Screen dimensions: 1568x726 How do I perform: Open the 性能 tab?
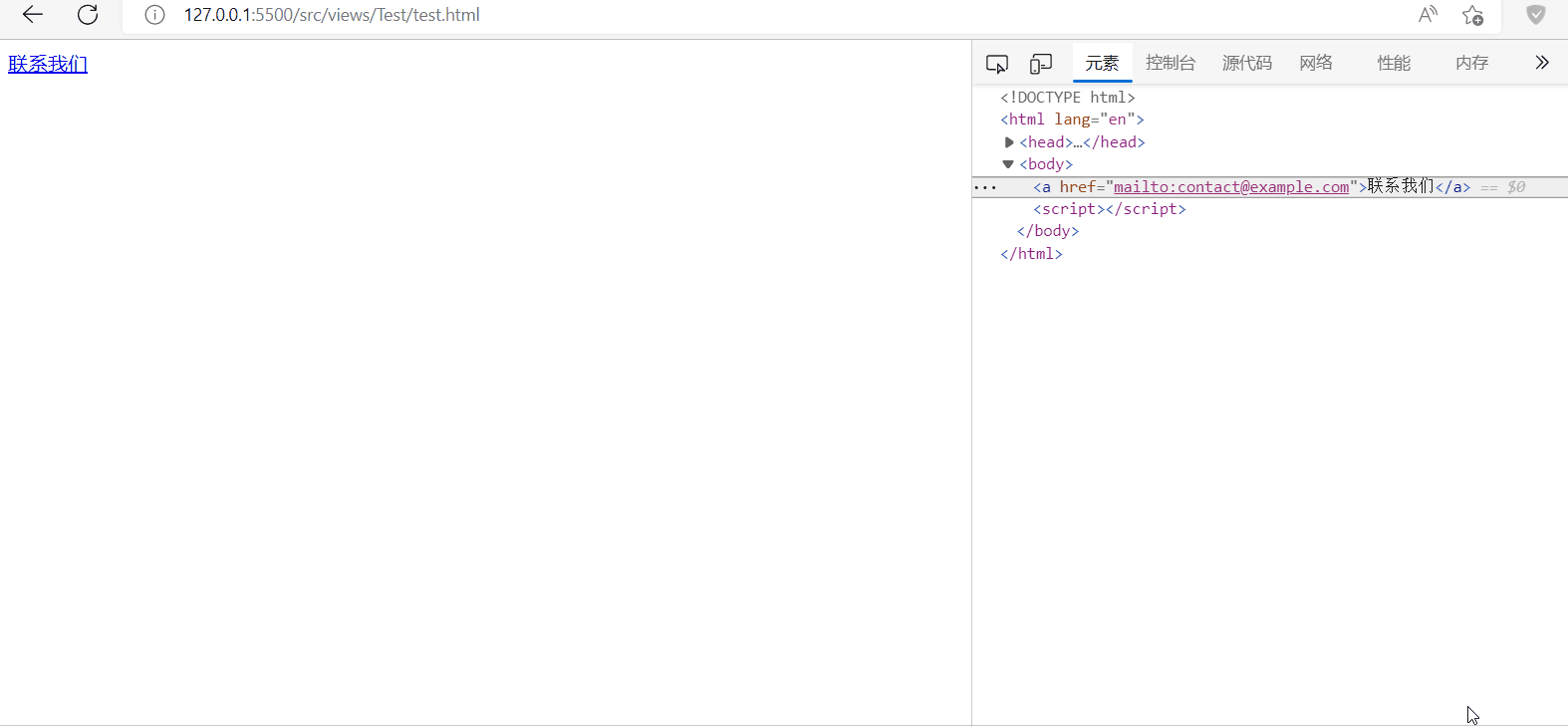(x=1394, y=63)
